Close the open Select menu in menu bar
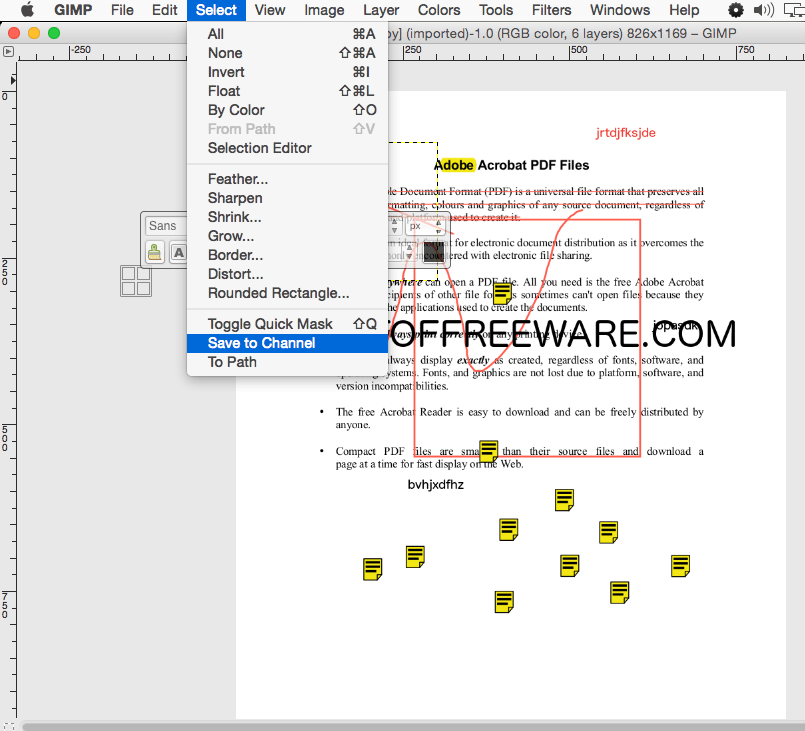This screenshot has width=805, height=731. (x=216, y=10)
